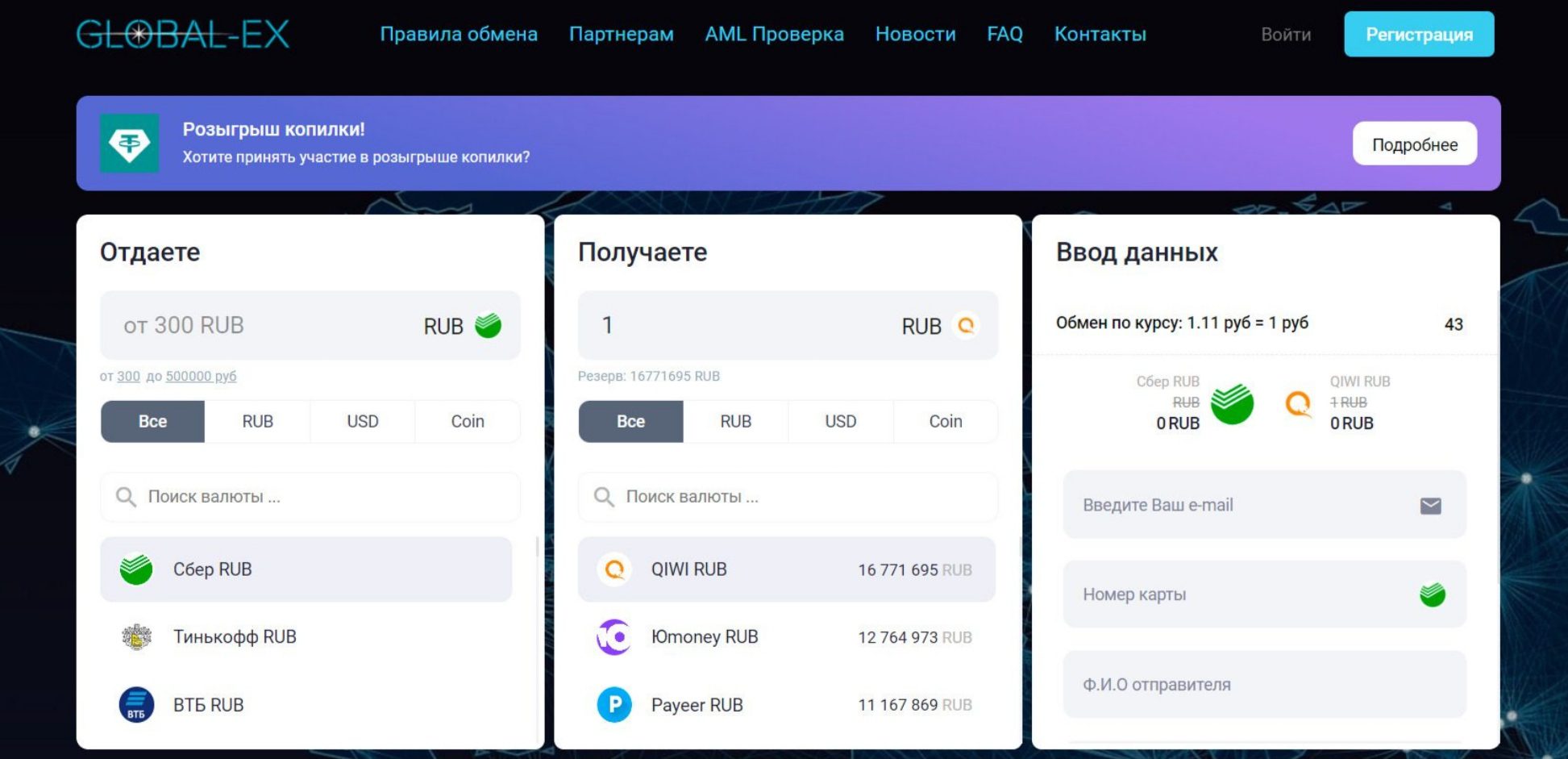Click the Войти login link
This screenshot has height=759, width=1568.
click(1286, 35)
